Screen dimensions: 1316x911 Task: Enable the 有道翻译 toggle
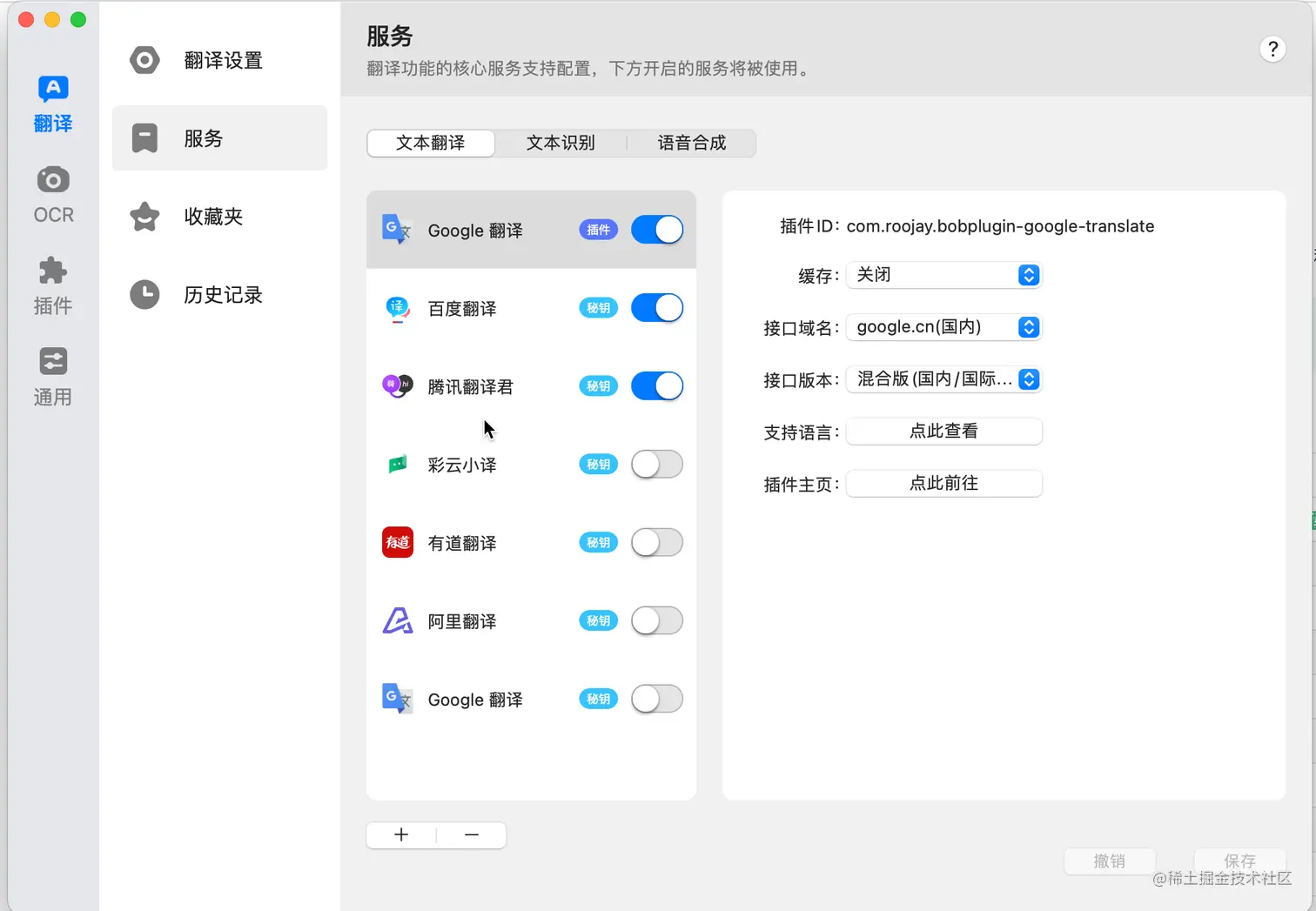click(x=657, y=543)
